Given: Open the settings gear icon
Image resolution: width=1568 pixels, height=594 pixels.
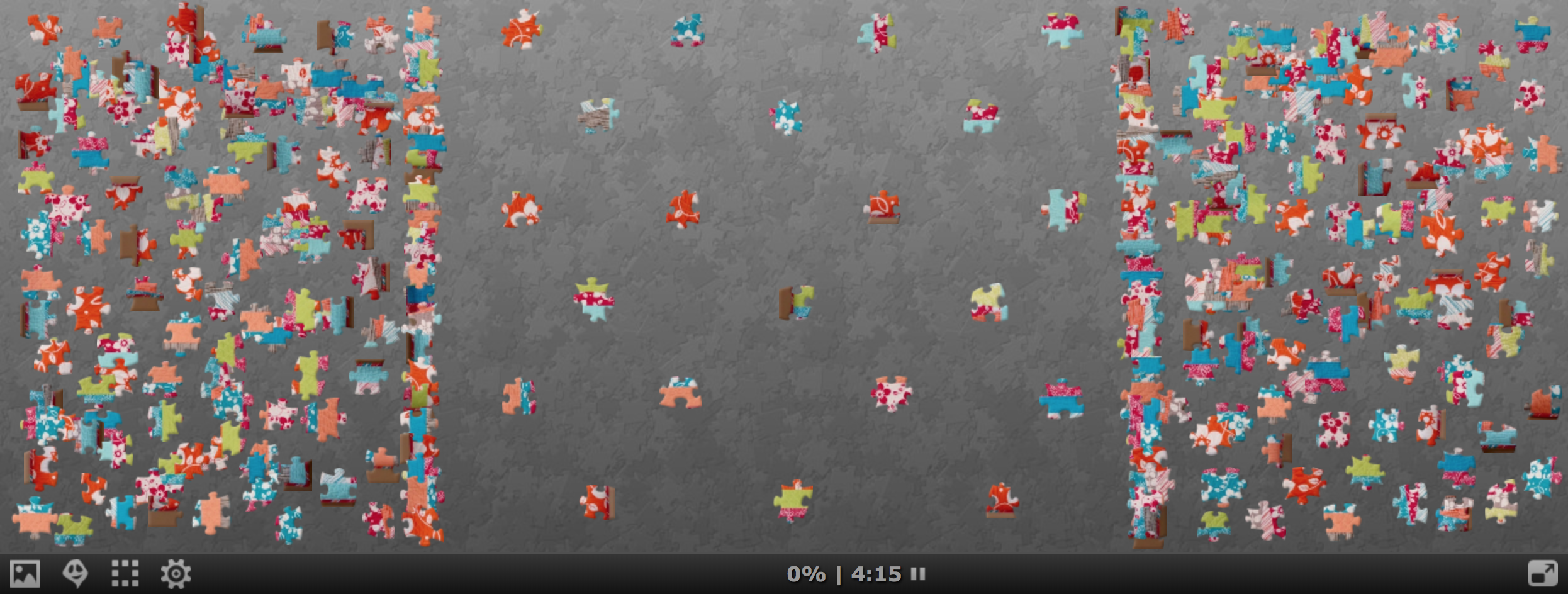Looking at the screenshot, I should (x=176, y=574).
